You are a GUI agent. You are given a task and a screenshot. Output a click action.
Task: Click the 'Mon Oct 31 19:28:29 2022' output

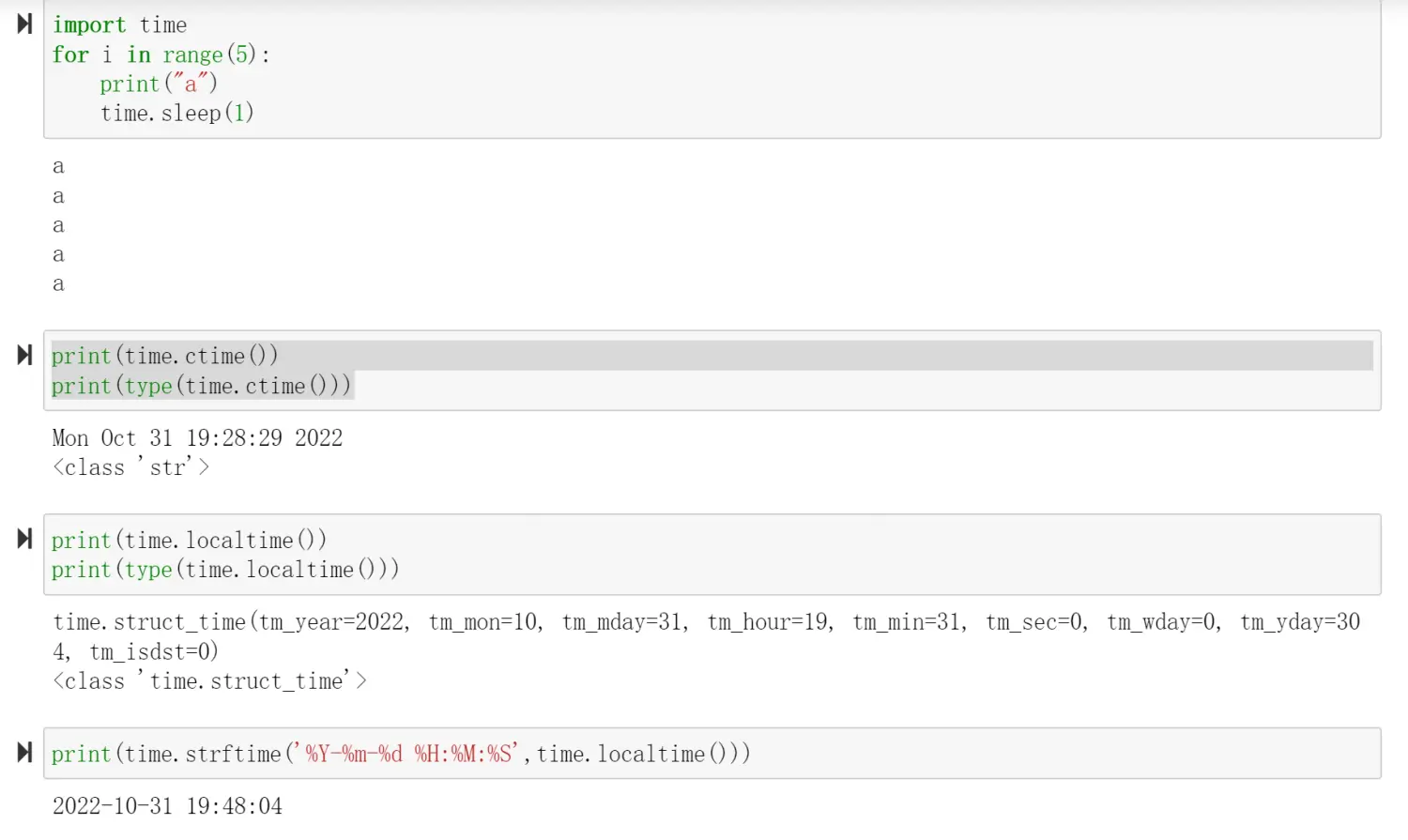click(197, 438)
